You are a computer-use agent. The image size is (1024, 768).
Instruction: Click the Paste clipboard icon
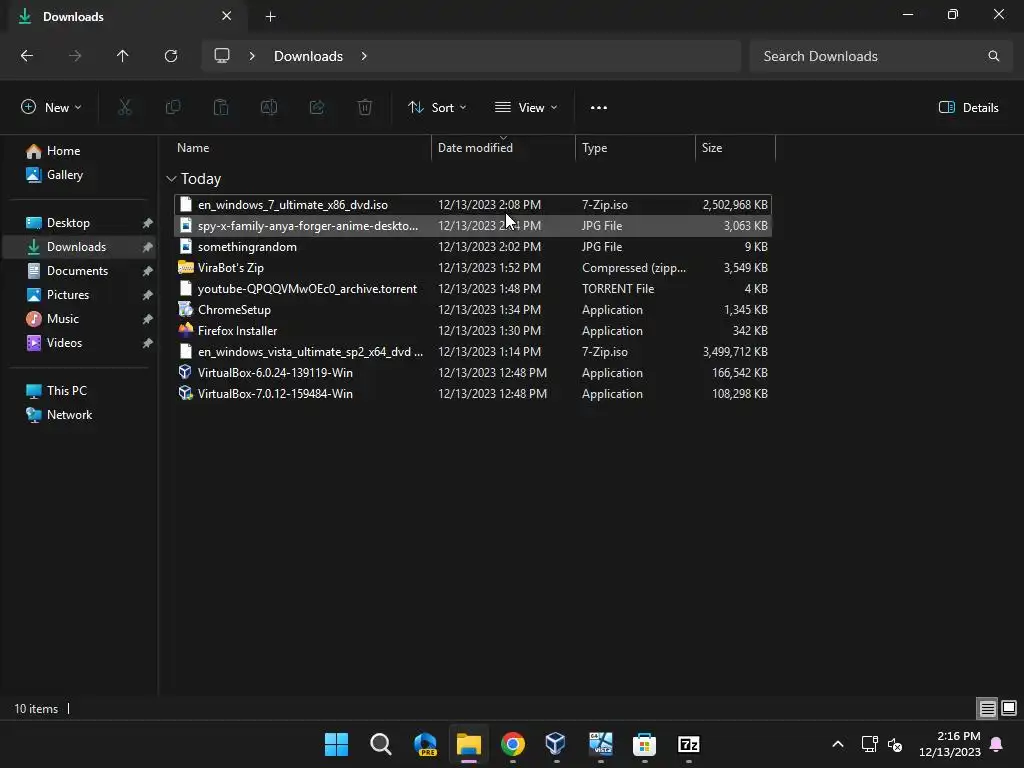coord(221,108)
